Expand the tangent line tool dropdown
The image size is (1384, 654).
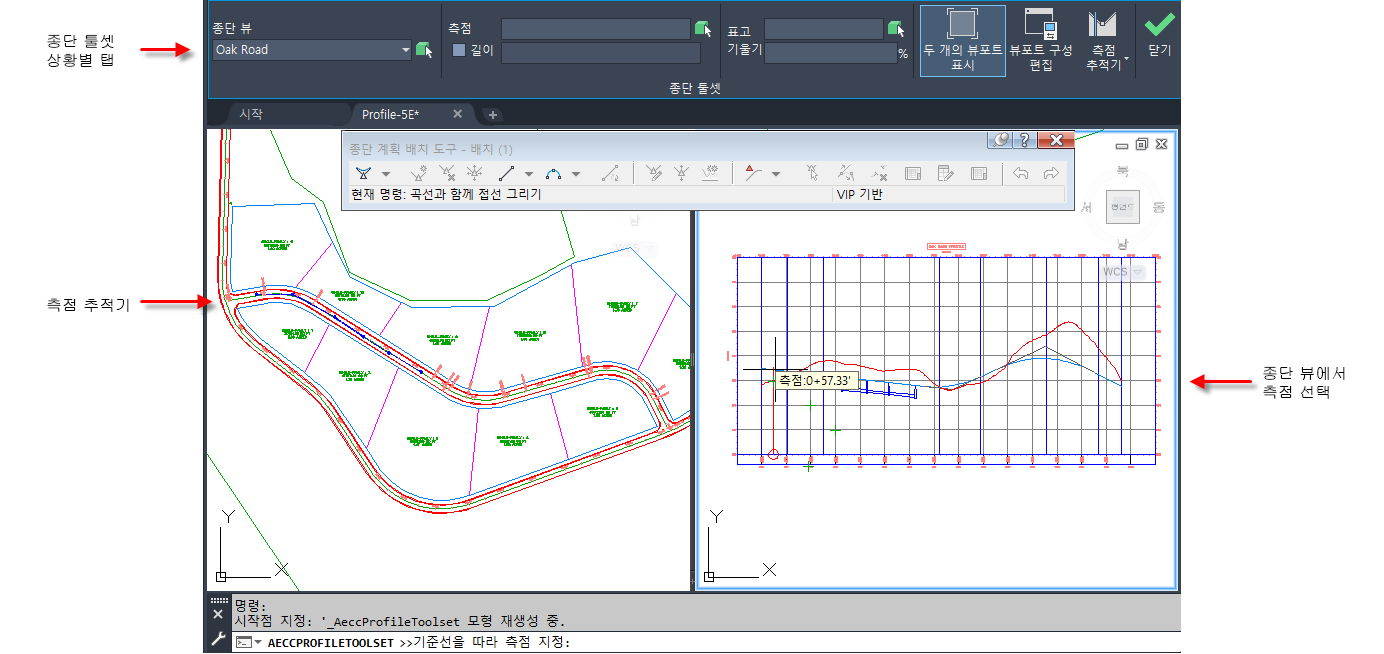pyautogui.click(x=529, y=174)
